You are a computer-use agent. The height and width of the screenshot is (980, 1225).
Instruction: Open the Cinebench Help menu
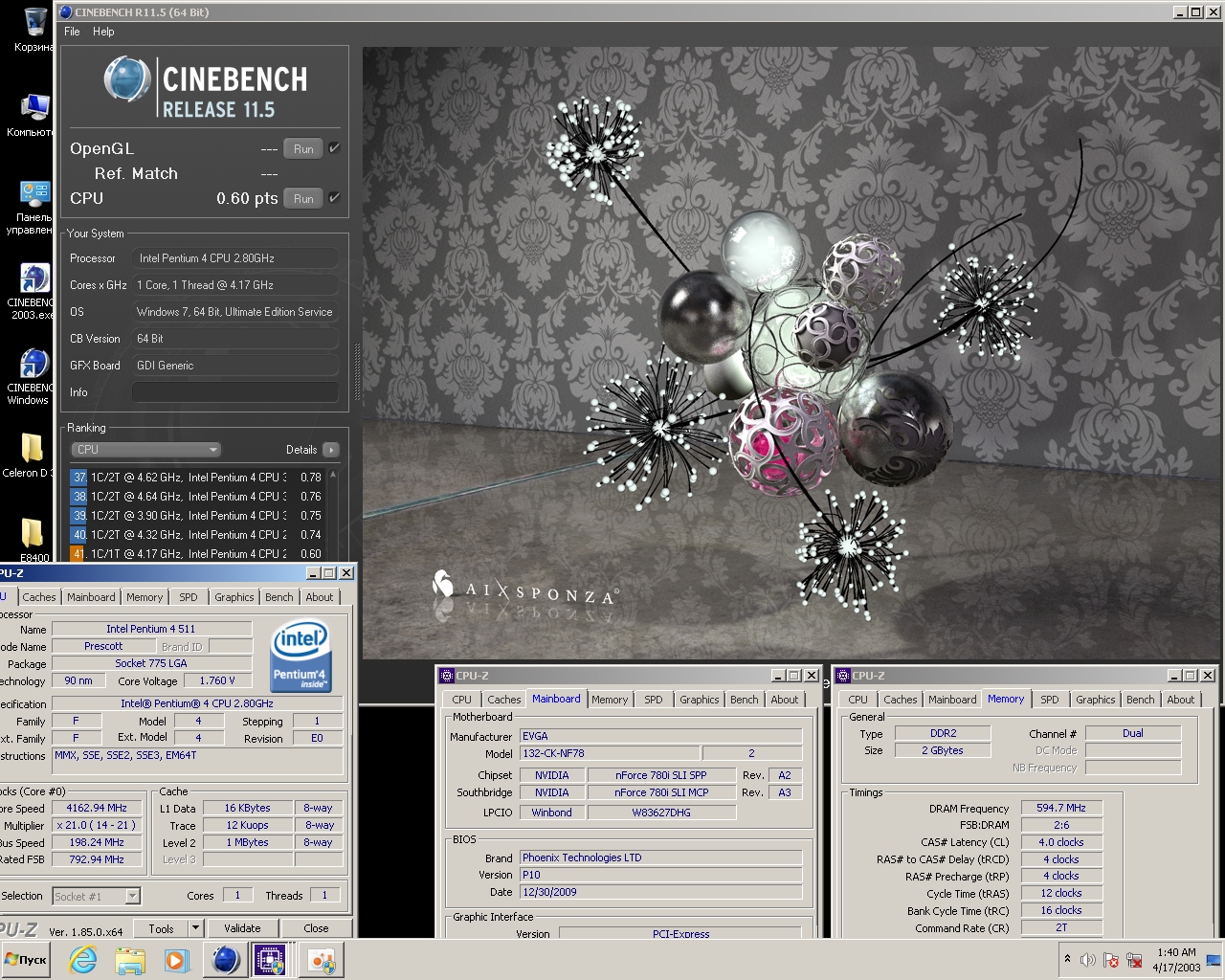(103, 32)
